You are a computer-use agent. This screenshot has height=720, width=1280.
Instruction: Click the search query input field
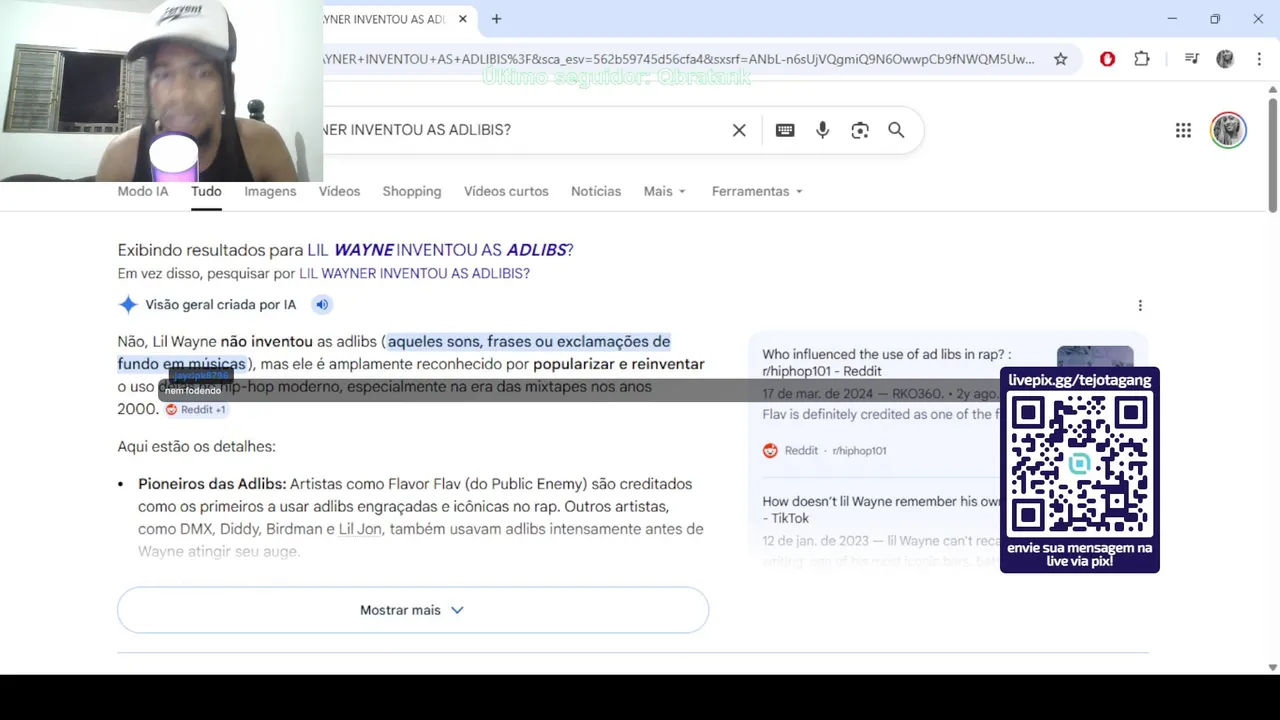click(x=520, y=130)
